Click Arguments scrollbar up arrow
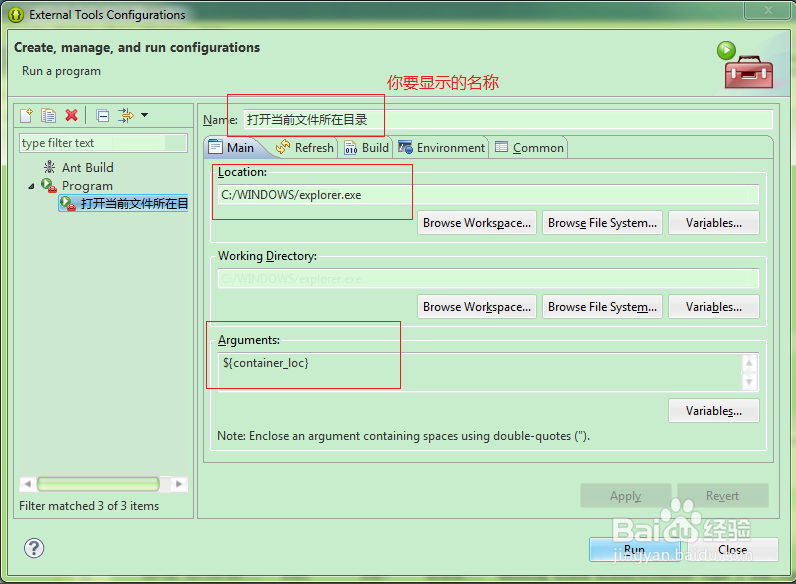Image resolution: width=796 pixels, height=584 pixels. pyautogui.click(x=749, y=363)
